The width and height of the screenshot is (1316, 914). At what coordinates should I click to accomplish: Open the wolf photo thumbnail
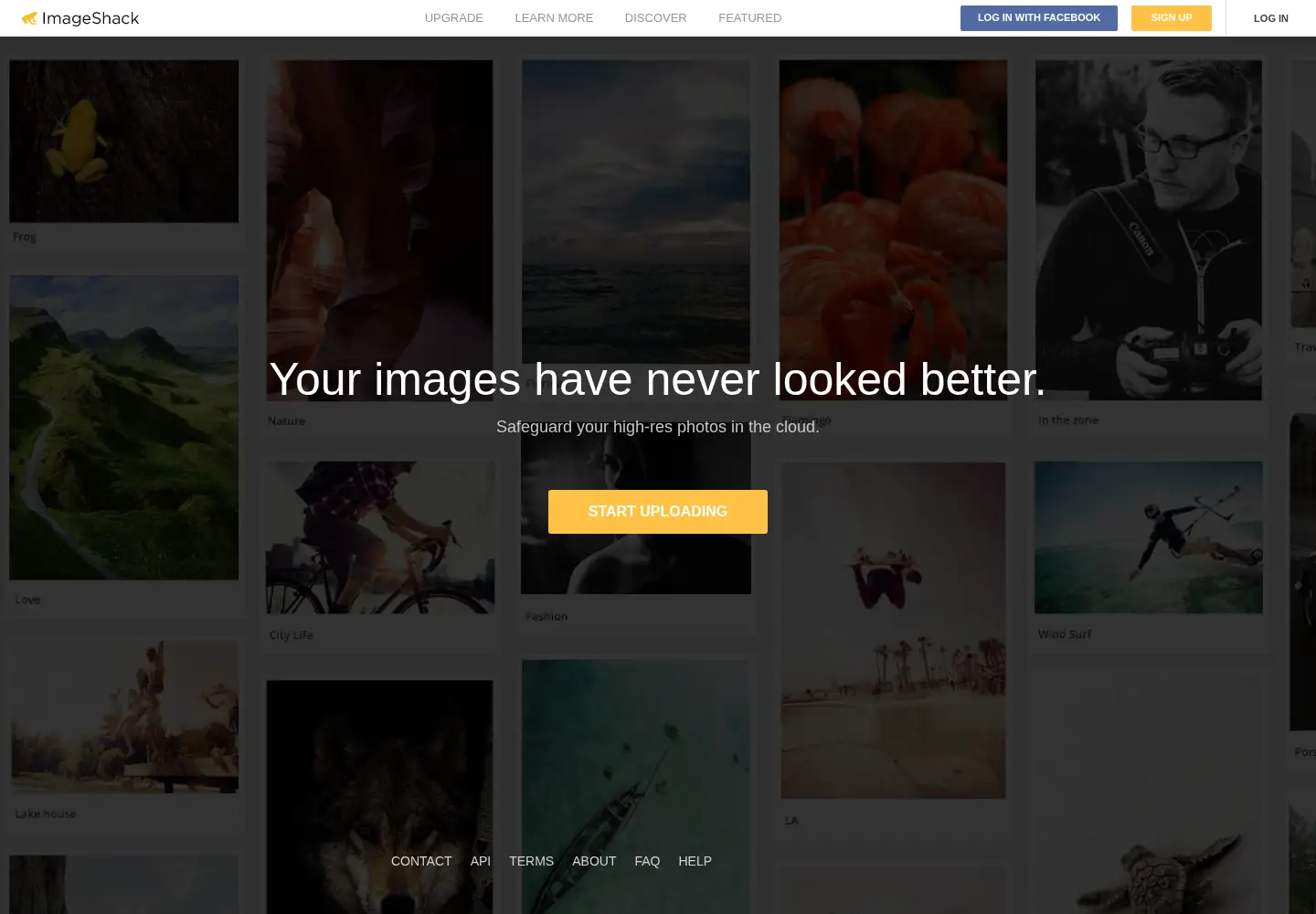(379, 797)
